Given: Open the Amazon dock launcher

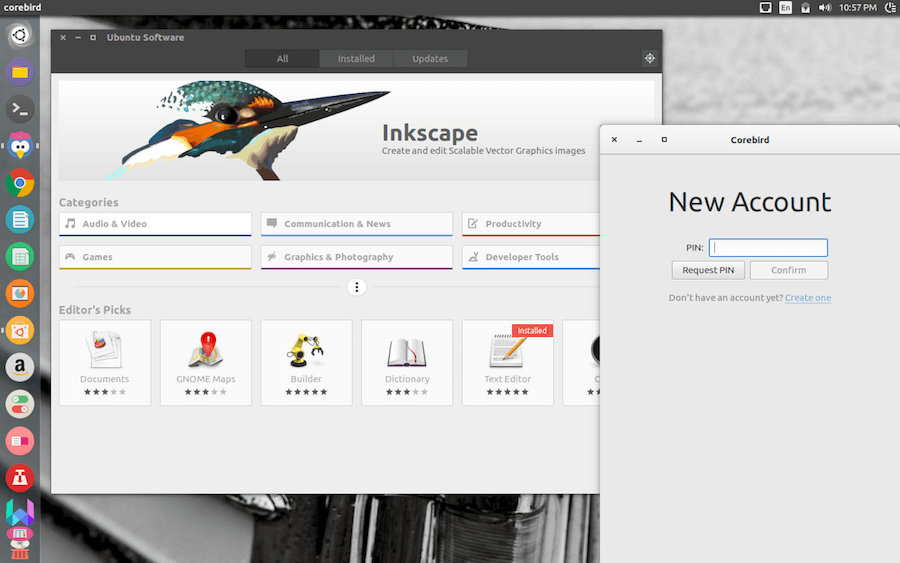Looking at the screenshot, I should (x=20, y=367).
